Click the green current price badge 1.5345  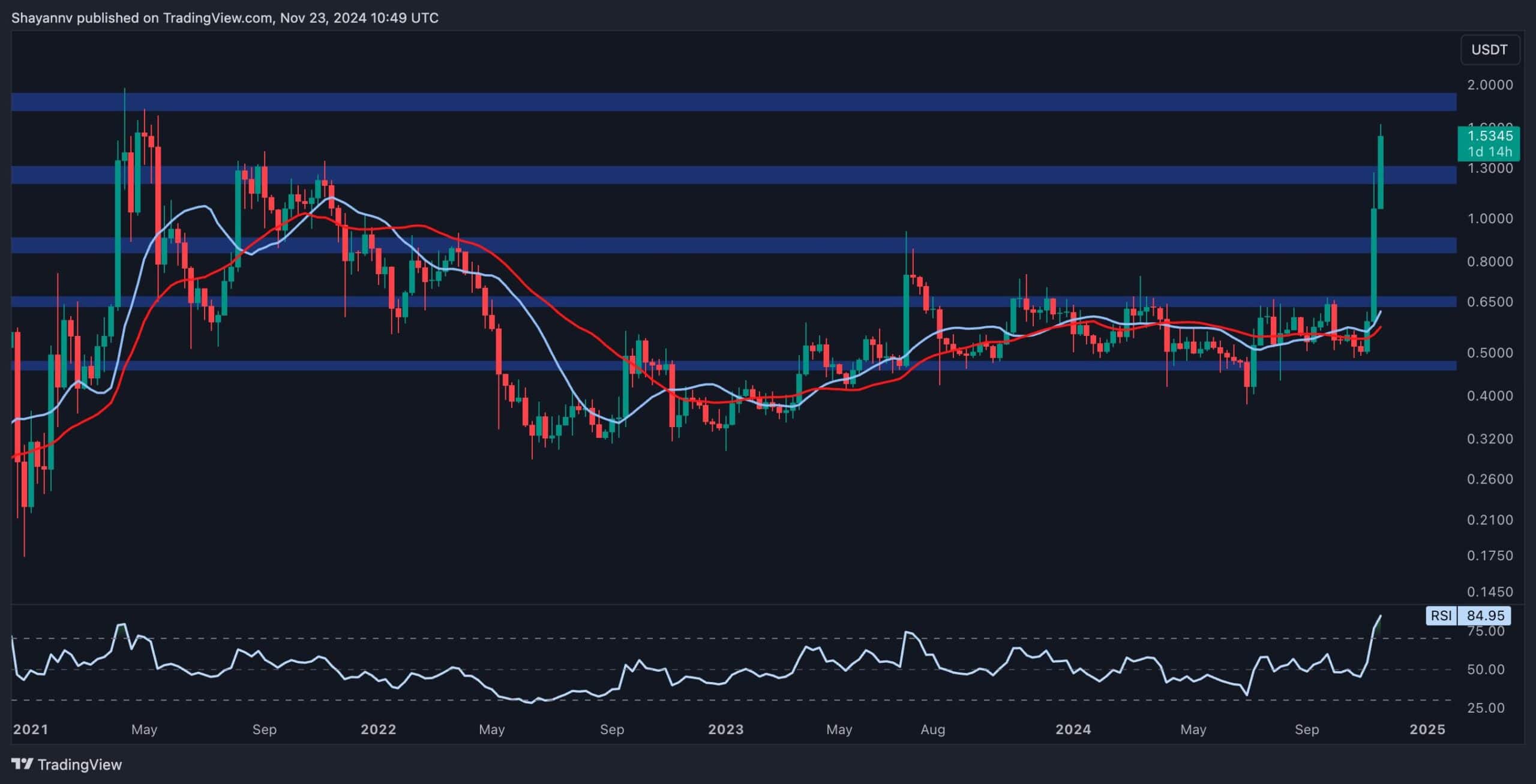point(1490,137)
